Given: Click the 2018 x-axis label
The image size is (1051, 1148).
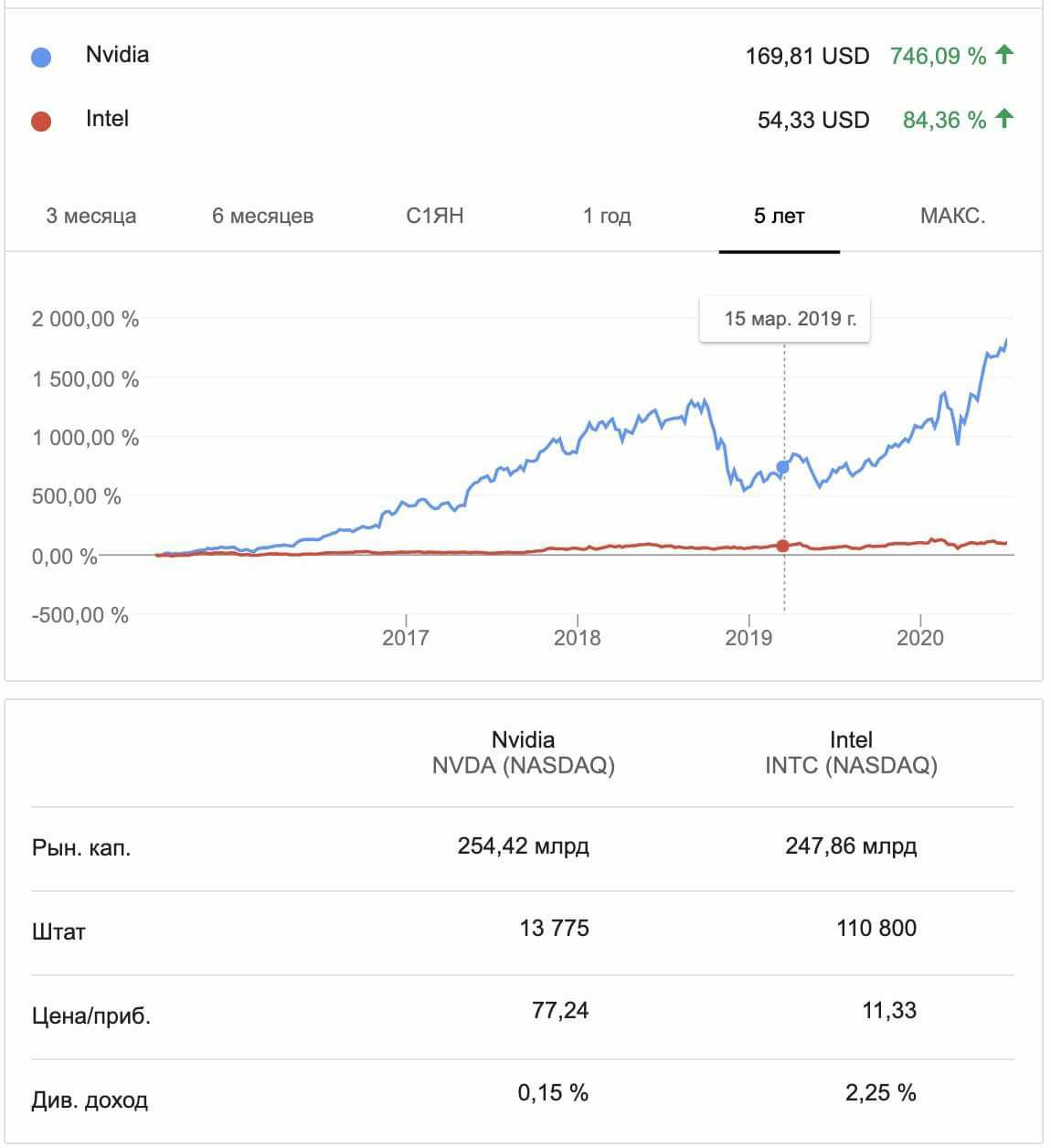Looking at the screenshot, I should click(x=578, y=637).
